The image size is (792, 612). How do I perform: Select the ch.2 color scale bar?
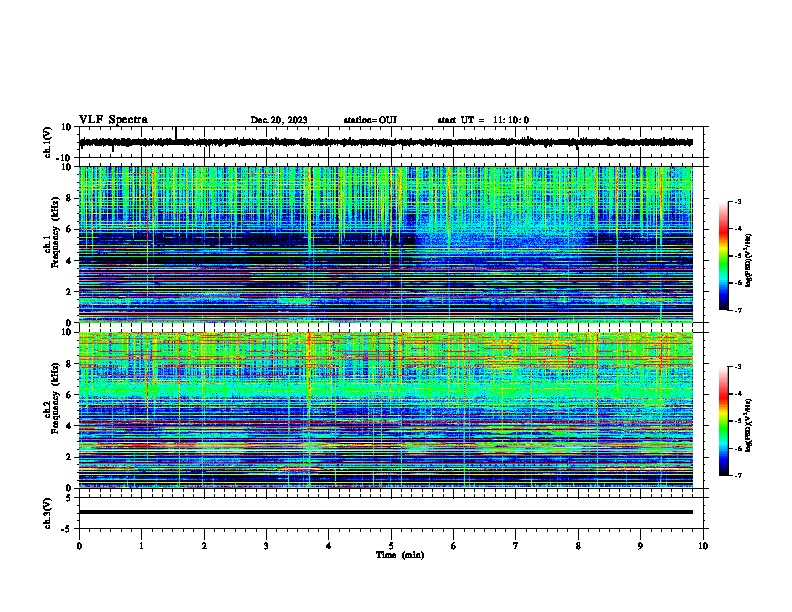point(724,421)
